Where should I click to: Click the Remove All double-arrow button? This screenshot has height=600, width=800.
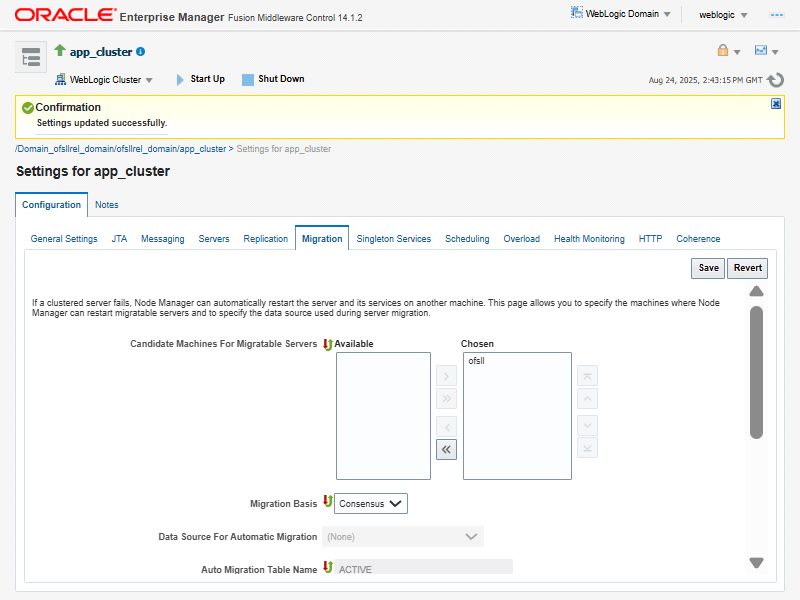click(x=446, y=450)
